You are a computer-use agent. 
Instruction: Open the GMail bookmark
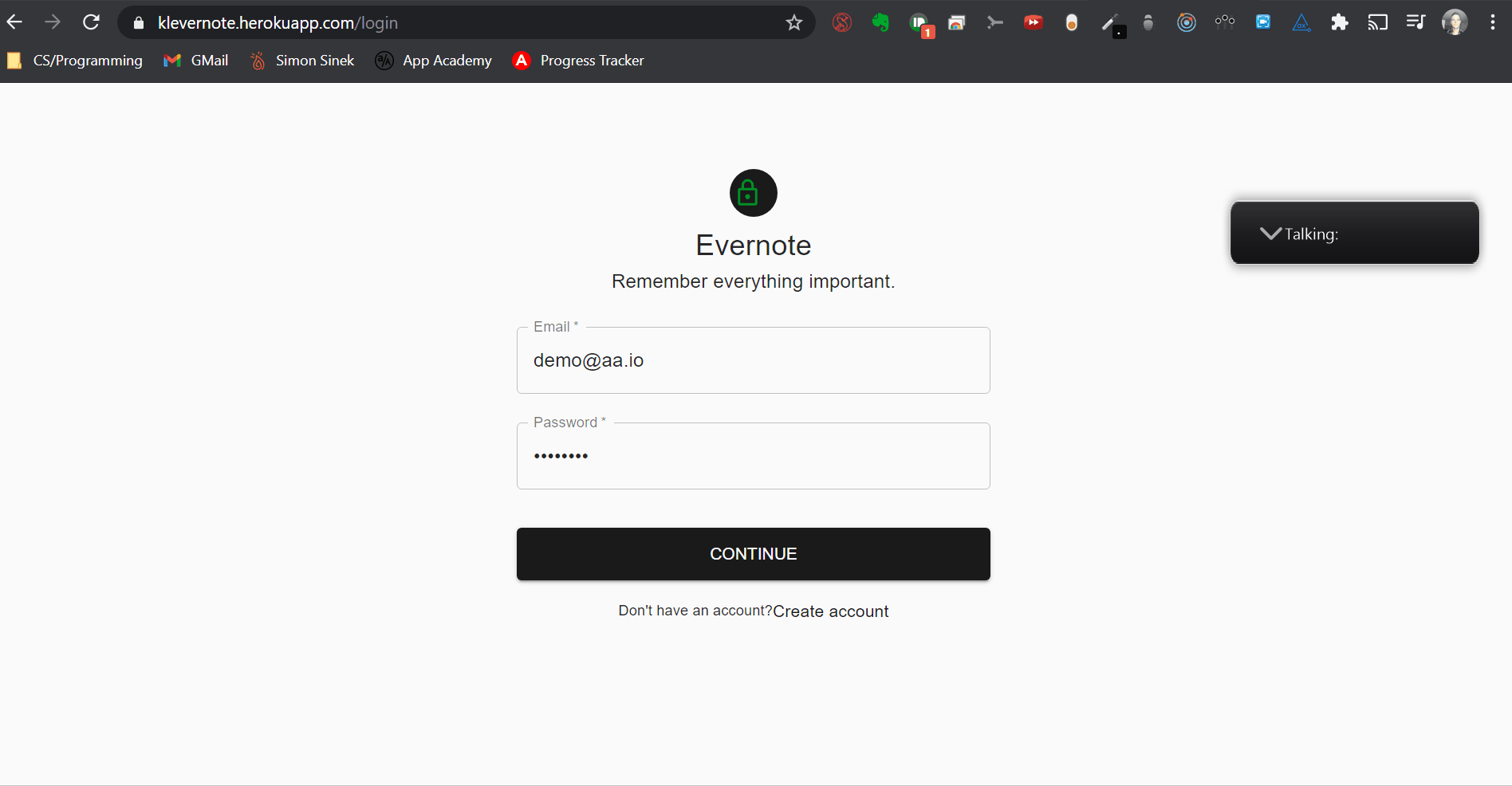click(196, 61)
